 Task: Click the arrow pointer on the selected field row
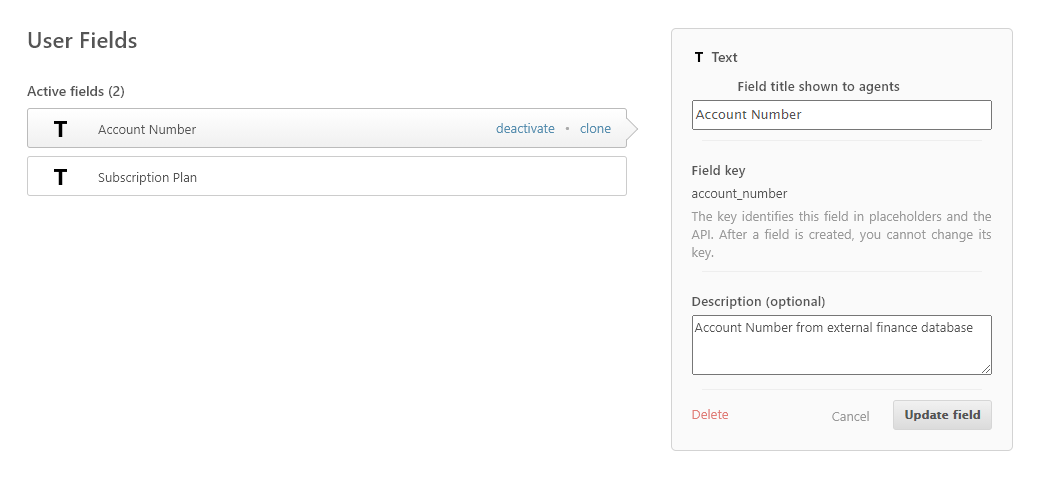pyautogui.click(x=632, y=128)
